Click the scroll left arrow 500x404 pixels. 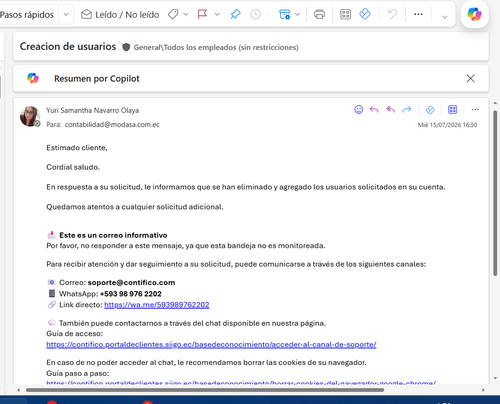(x=19, y=390)
